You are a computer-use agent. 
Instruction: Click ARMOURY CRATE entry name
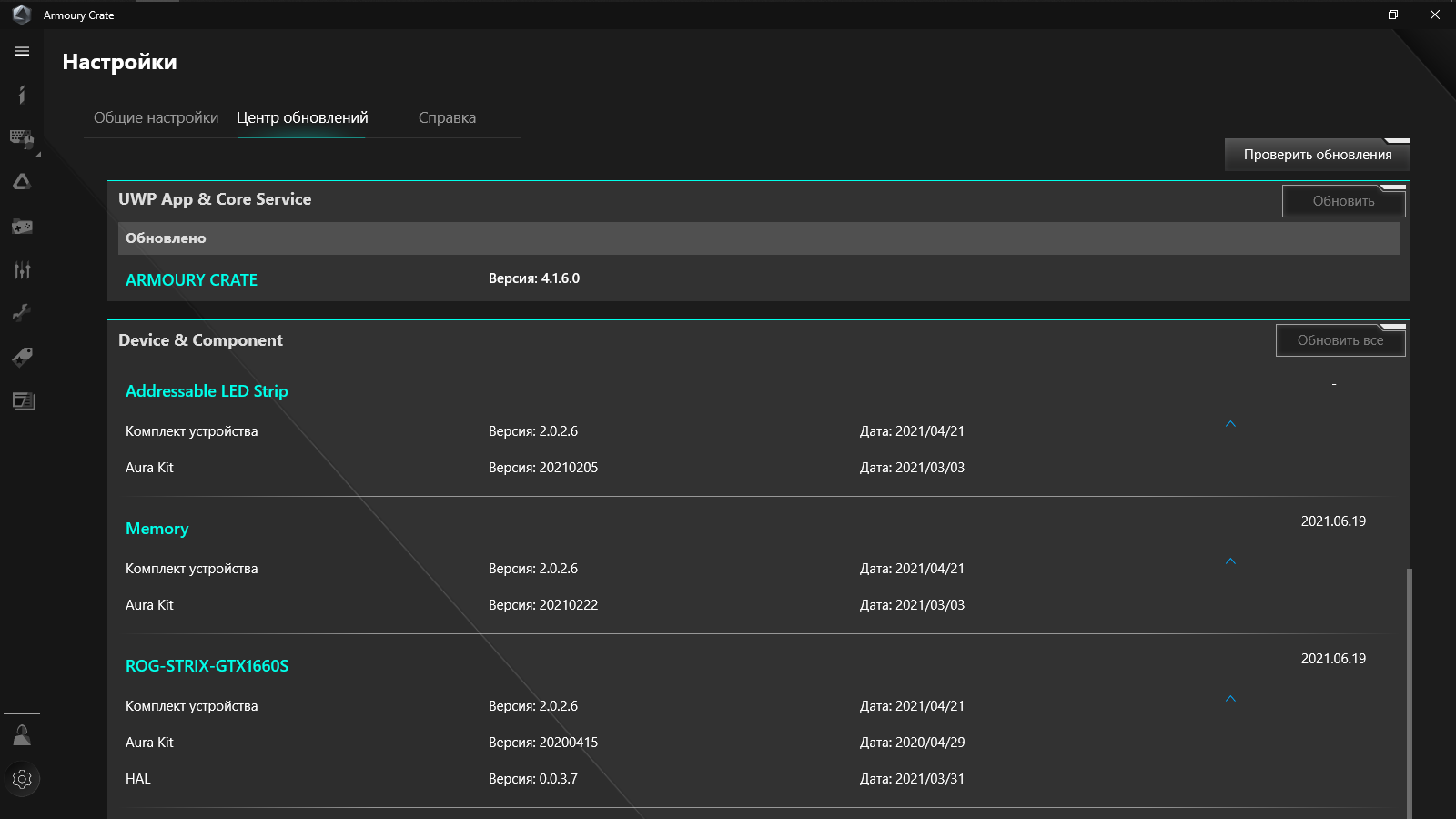pos(191,280)
